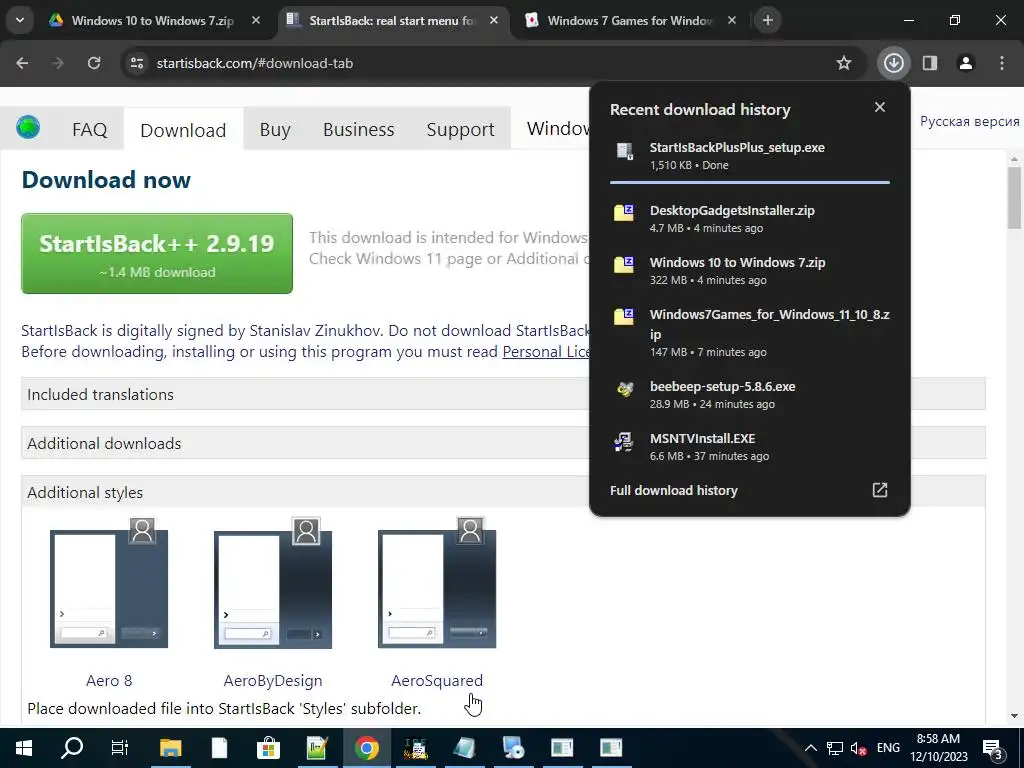1024x768 pixels.
Task: Click the Aero 8 style thumbnail
Action: [x=109, y=583]
